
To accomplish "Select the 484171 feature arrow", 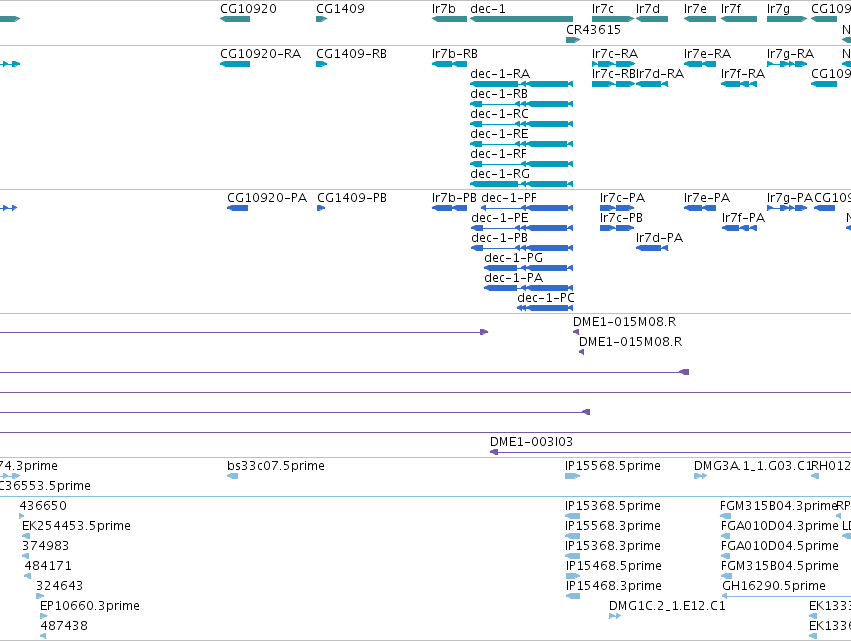I will [28, 576].
